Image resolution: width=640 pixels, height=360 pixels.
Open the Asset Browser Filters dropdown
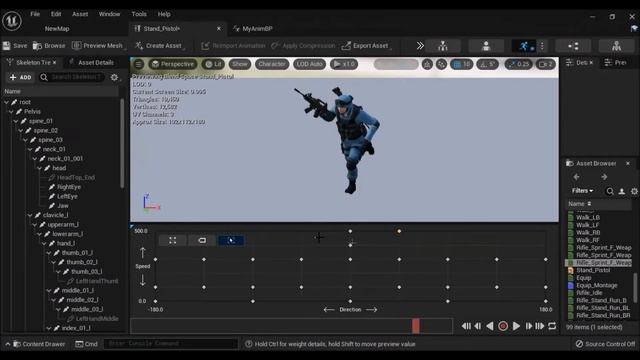(x=582, y=191)
